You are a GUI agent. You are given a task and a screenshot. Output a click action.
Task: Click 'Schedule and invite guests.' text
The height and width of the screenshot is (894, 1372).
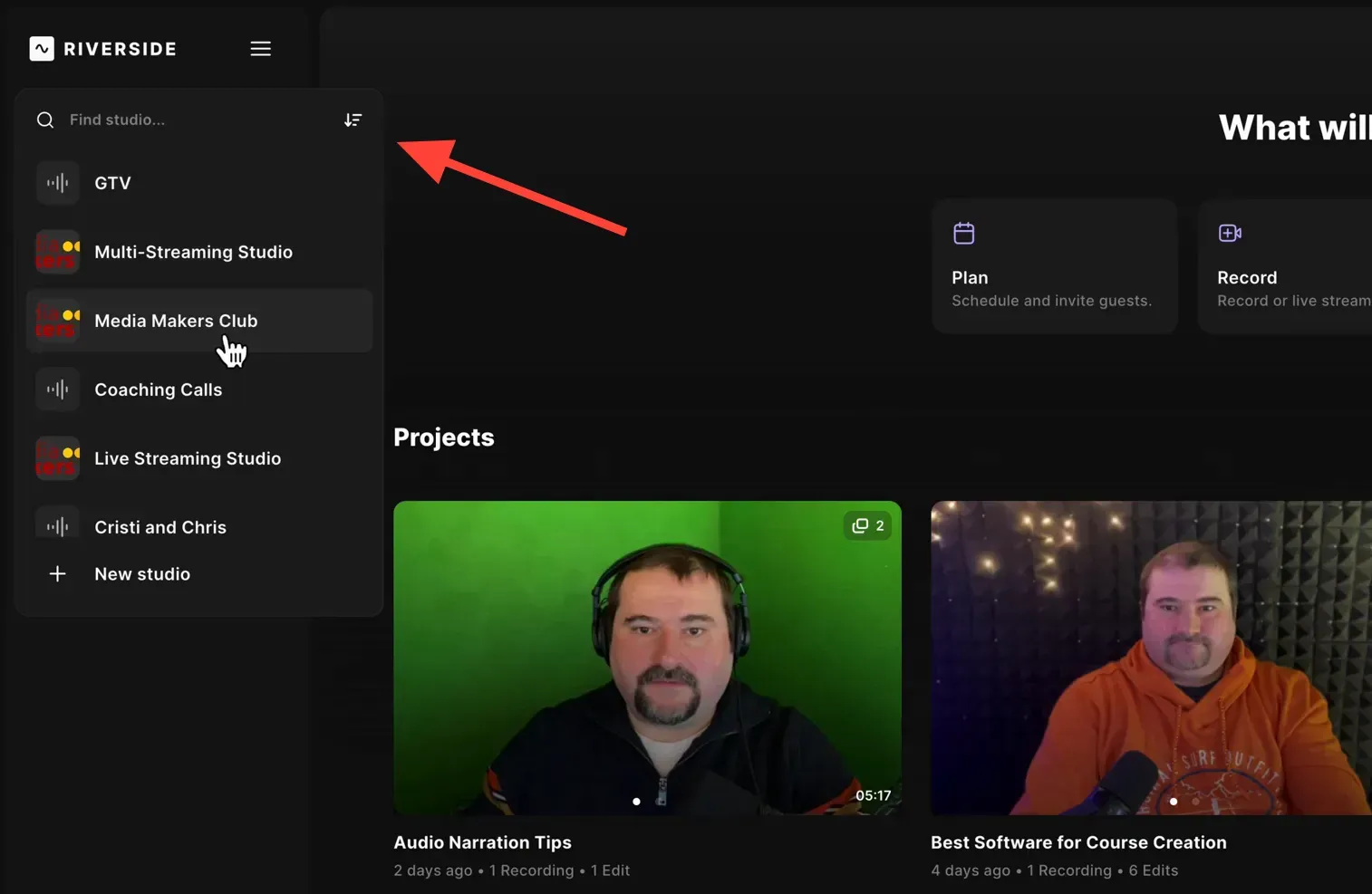(1051, 301)
